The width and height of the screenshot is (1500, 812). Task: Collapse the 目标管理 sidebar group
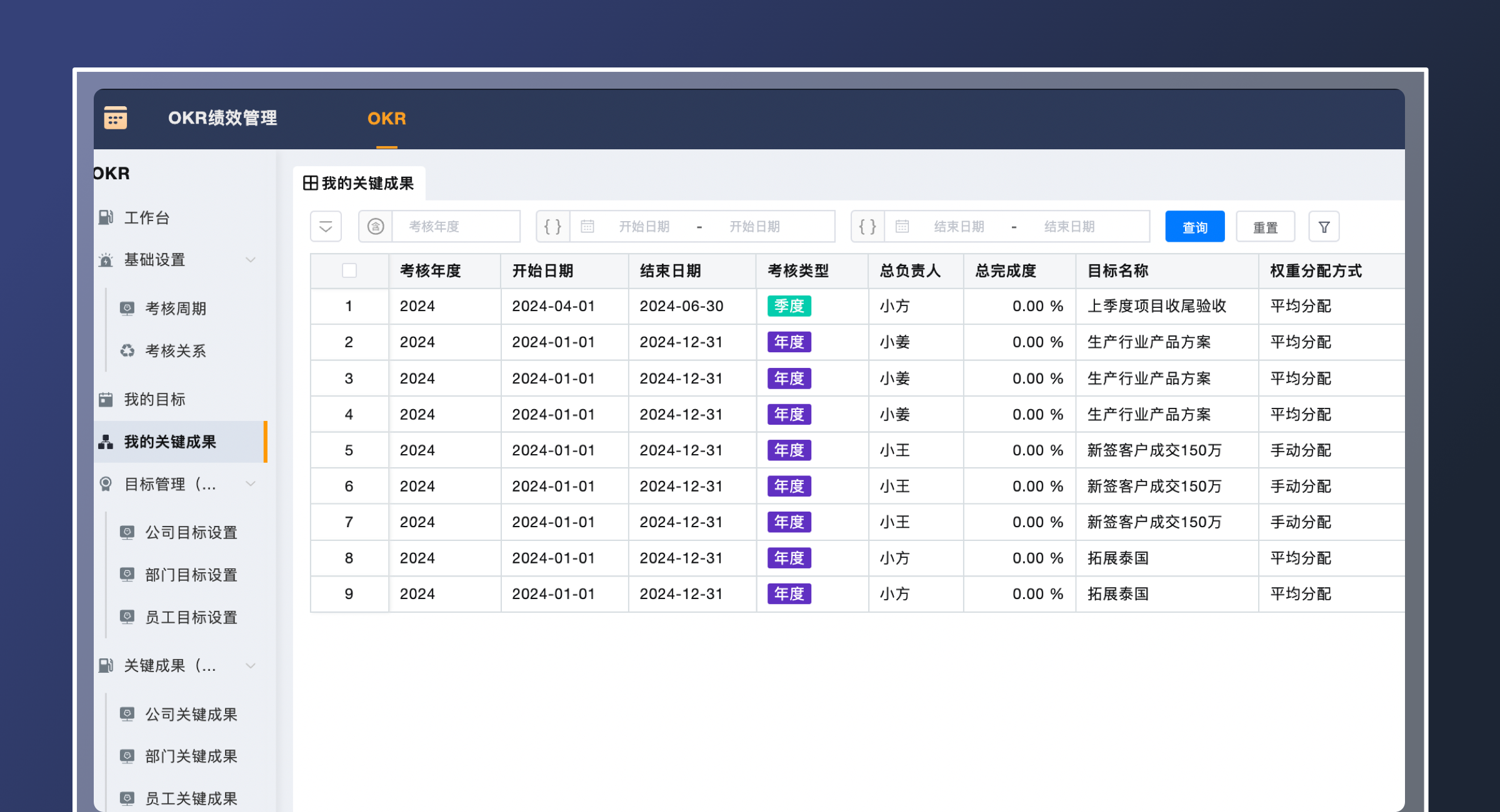click(251, 483)
